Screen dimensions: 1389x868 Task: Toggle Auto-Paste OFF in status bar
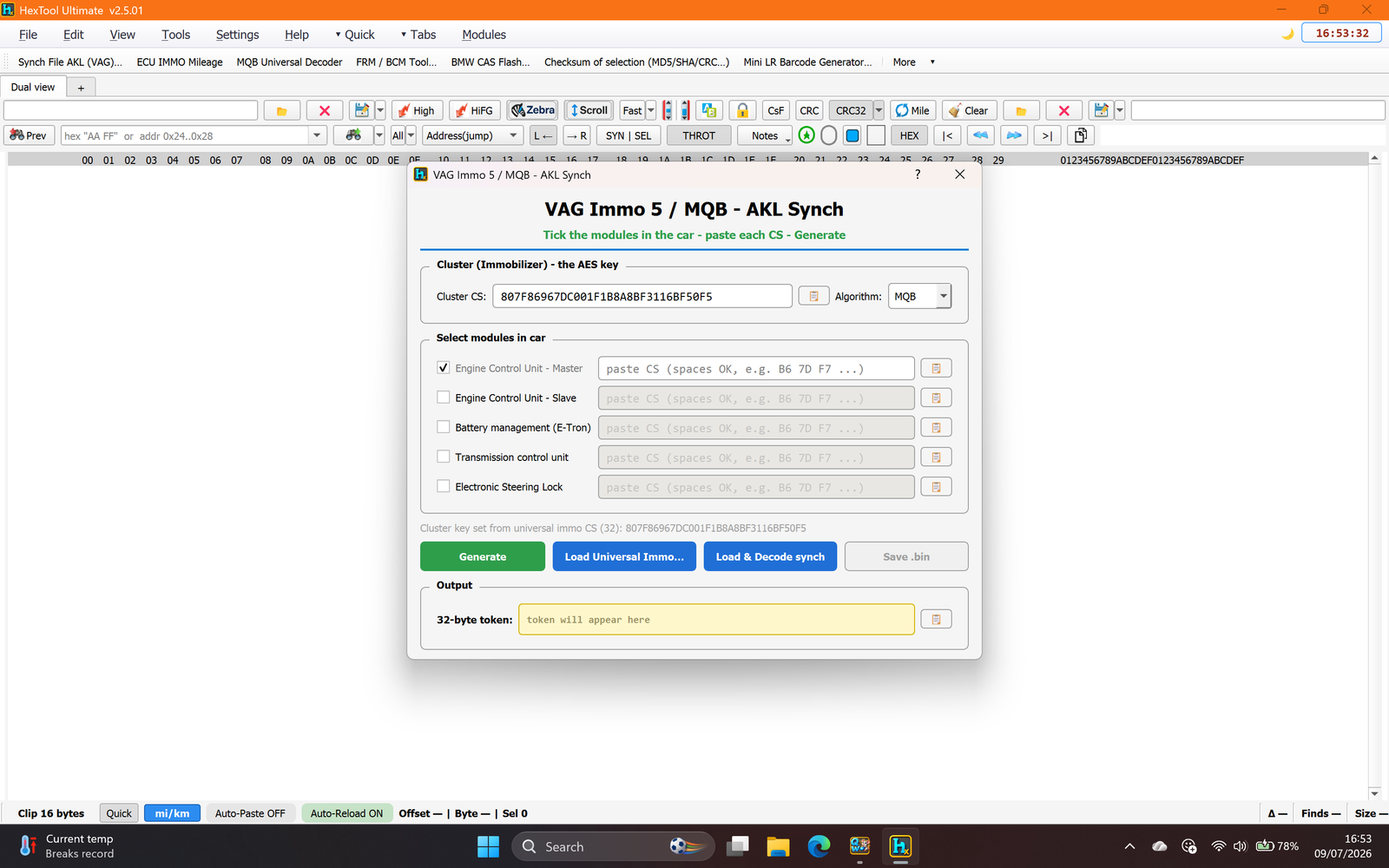(250, 813)
